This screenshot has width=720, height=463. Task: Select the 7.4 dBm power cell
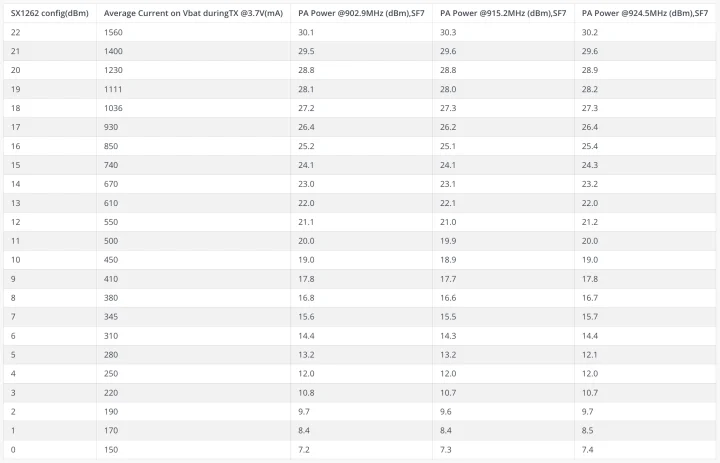click(588, 450)
